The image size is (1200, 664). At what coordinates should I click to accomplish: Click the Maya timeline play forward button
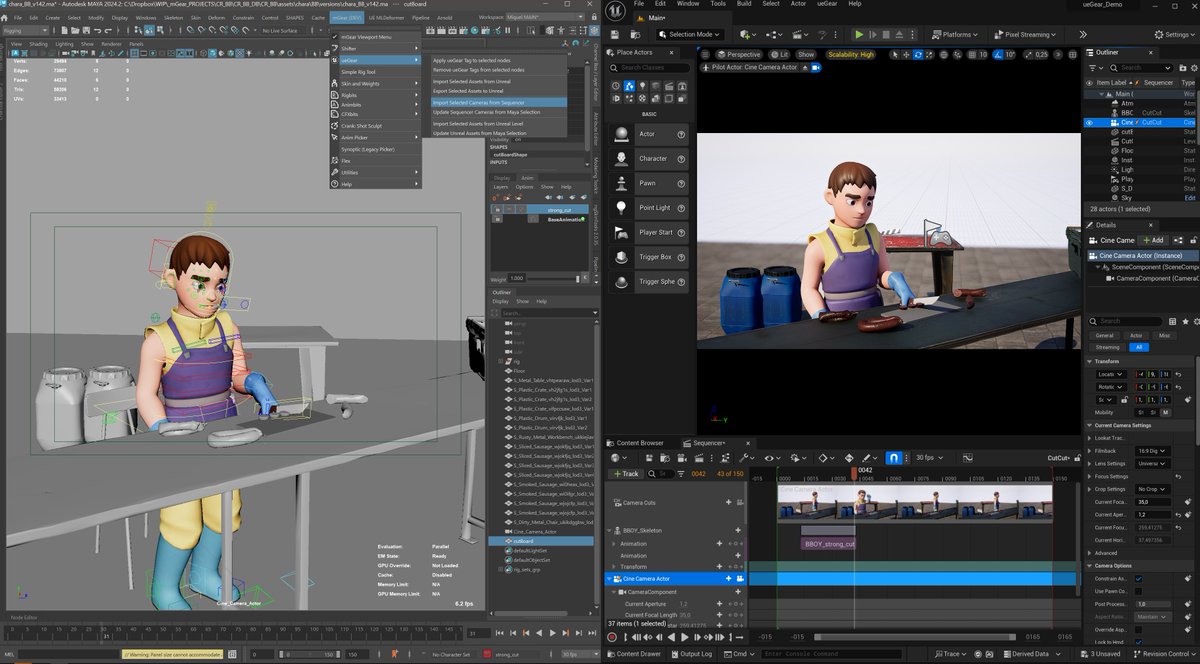(551, 632)
